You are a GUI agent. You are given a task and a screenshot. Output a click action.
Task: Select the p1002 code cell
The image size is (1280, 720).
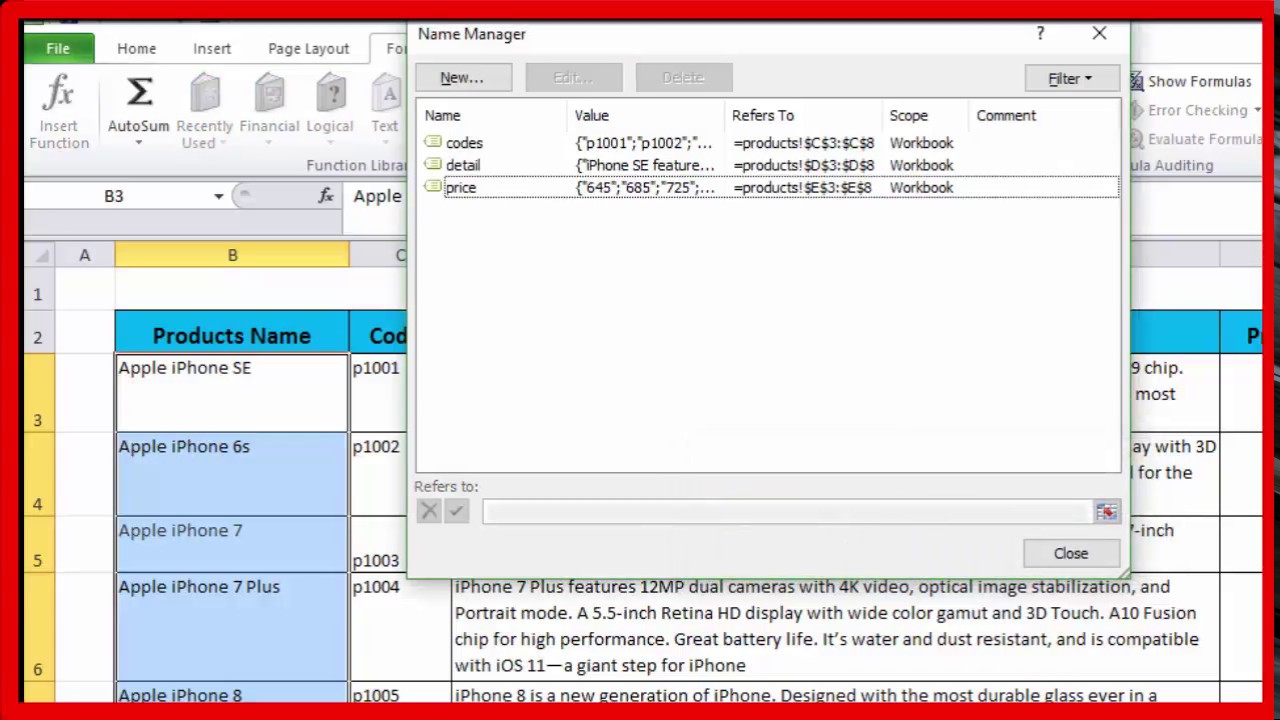click(x=378, y=475)
